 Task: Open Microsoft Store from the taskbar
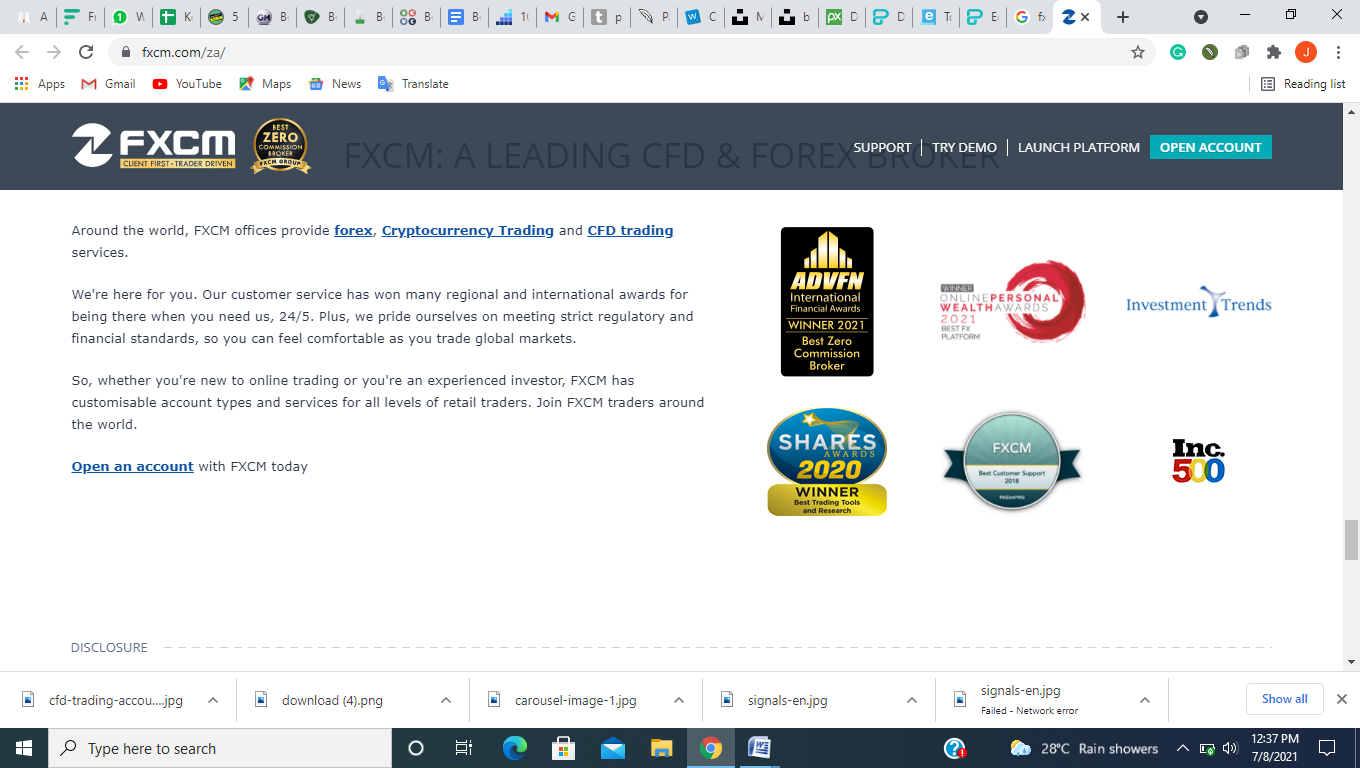564,748
